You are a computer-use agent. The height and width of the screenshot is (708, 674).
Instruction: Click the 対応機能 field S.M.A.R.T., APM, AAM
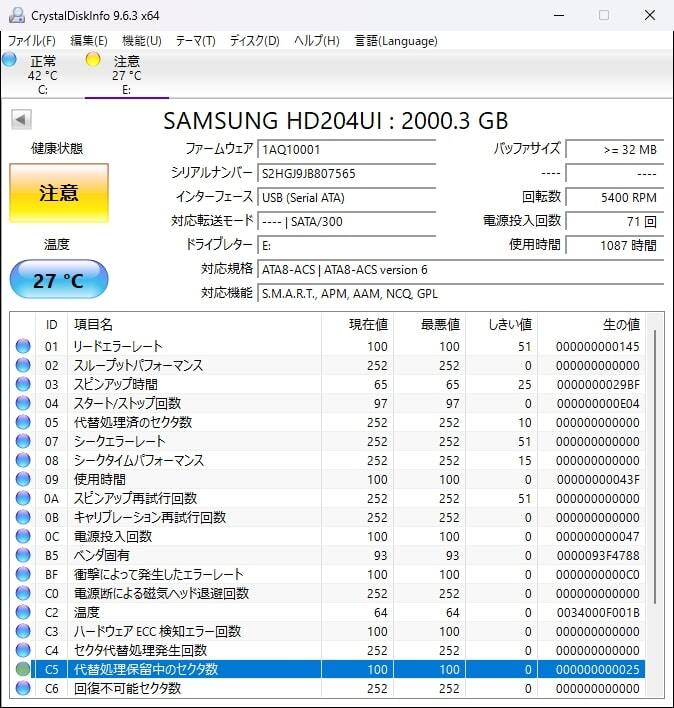(x=460, y=293)
